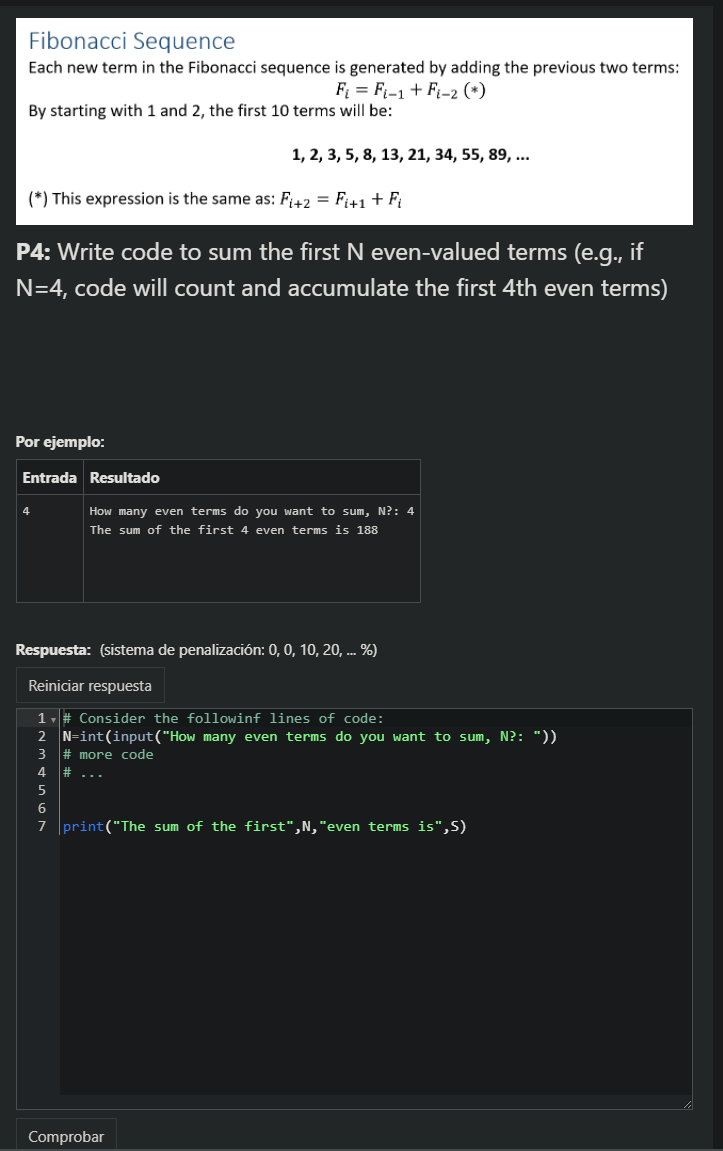The height and width of the screenshot is (1151, 723).
Task: Click the '# ...' comment on line 4
Action: [83, 772]
